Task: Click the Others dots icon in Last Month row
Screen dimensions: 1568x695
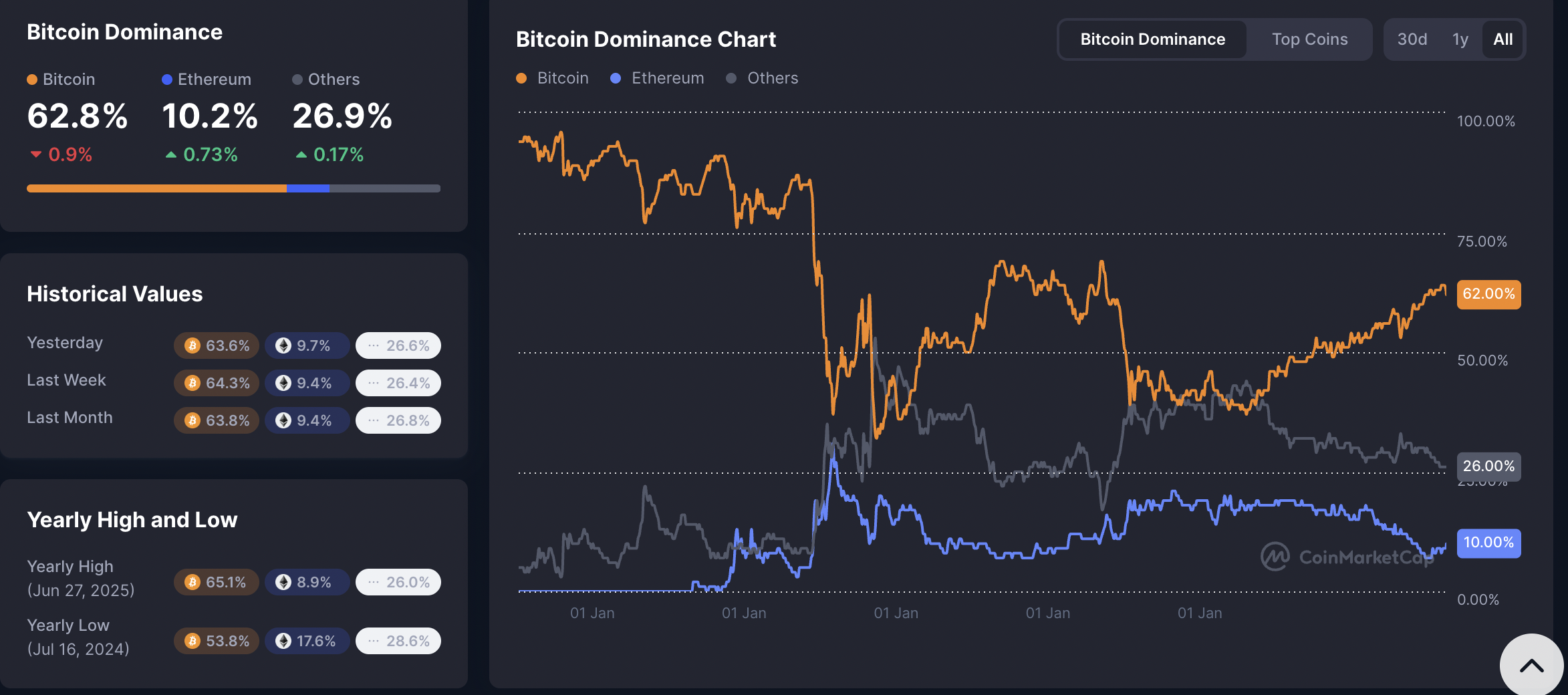Action: tap(374, 420)
